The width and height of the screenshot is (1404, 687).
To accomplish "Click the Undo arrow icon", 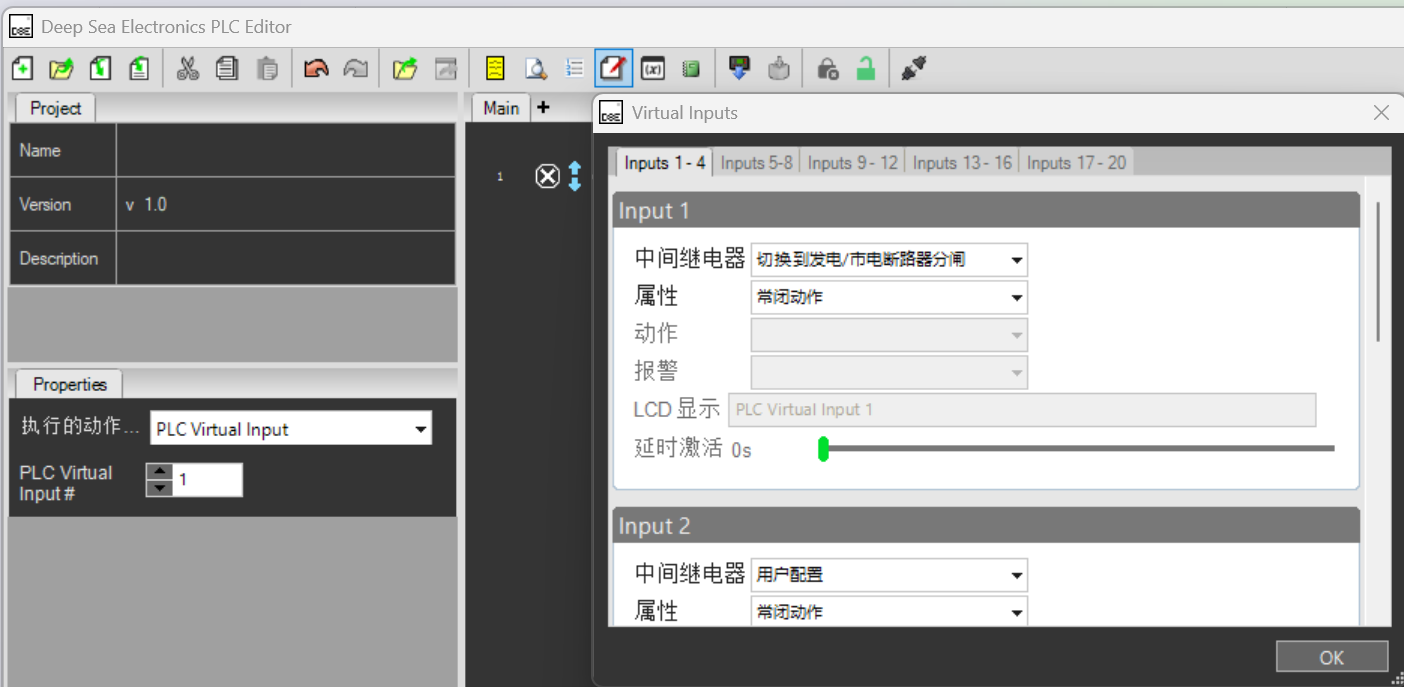I will pos(316,69).
